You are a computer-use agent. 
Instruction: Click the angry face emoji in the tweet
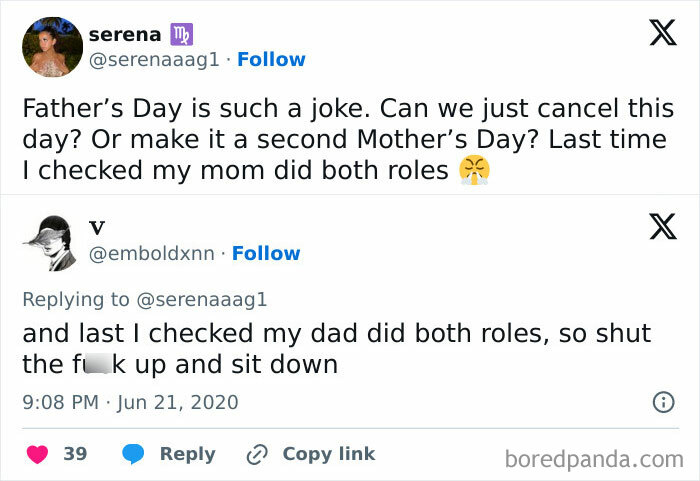[475, 170]
